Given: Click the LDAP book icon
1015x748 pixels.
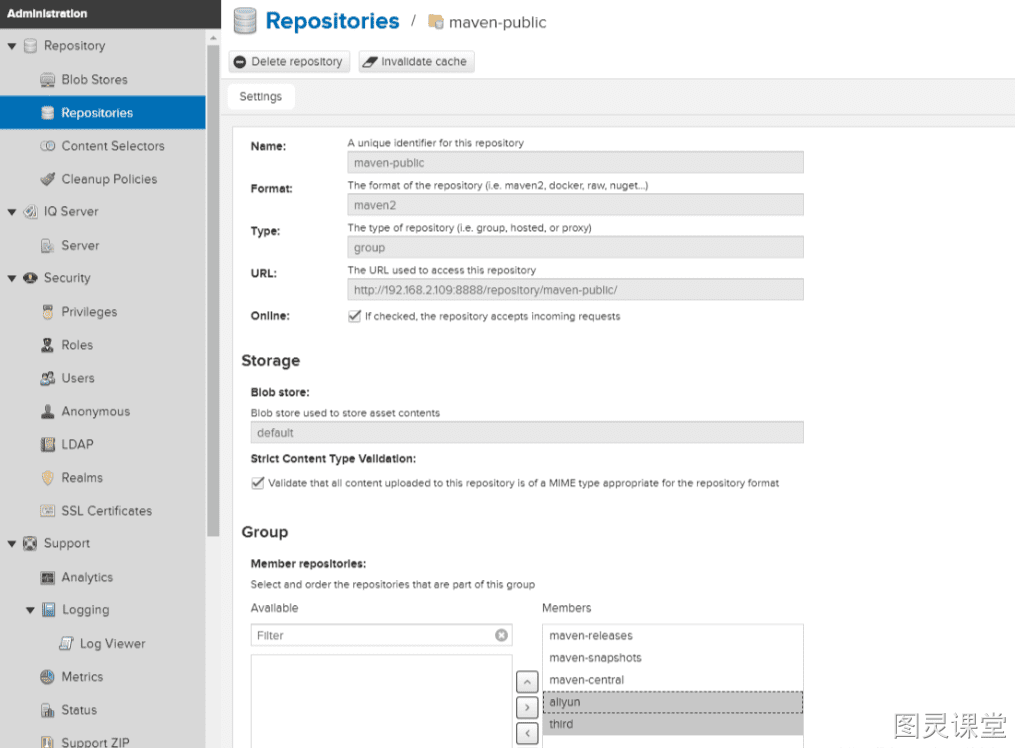Looking at the screenshot, I should [47, 445].
